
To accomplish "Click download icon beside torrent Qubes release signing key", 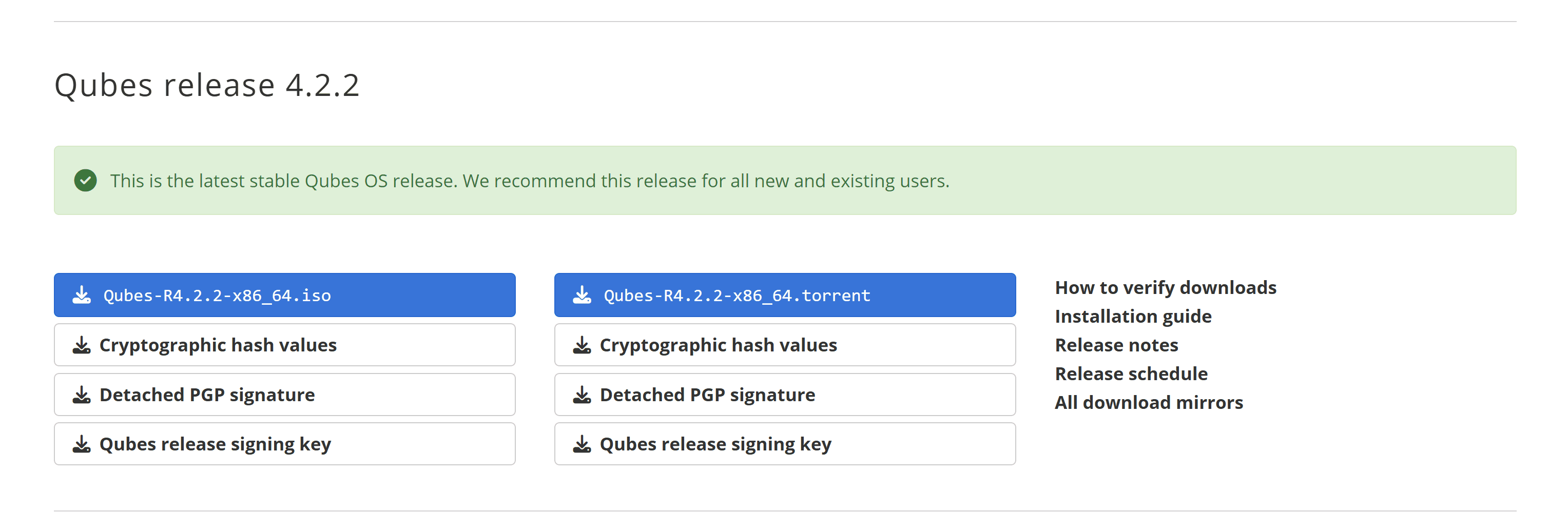I will click(x=582, y=445).
